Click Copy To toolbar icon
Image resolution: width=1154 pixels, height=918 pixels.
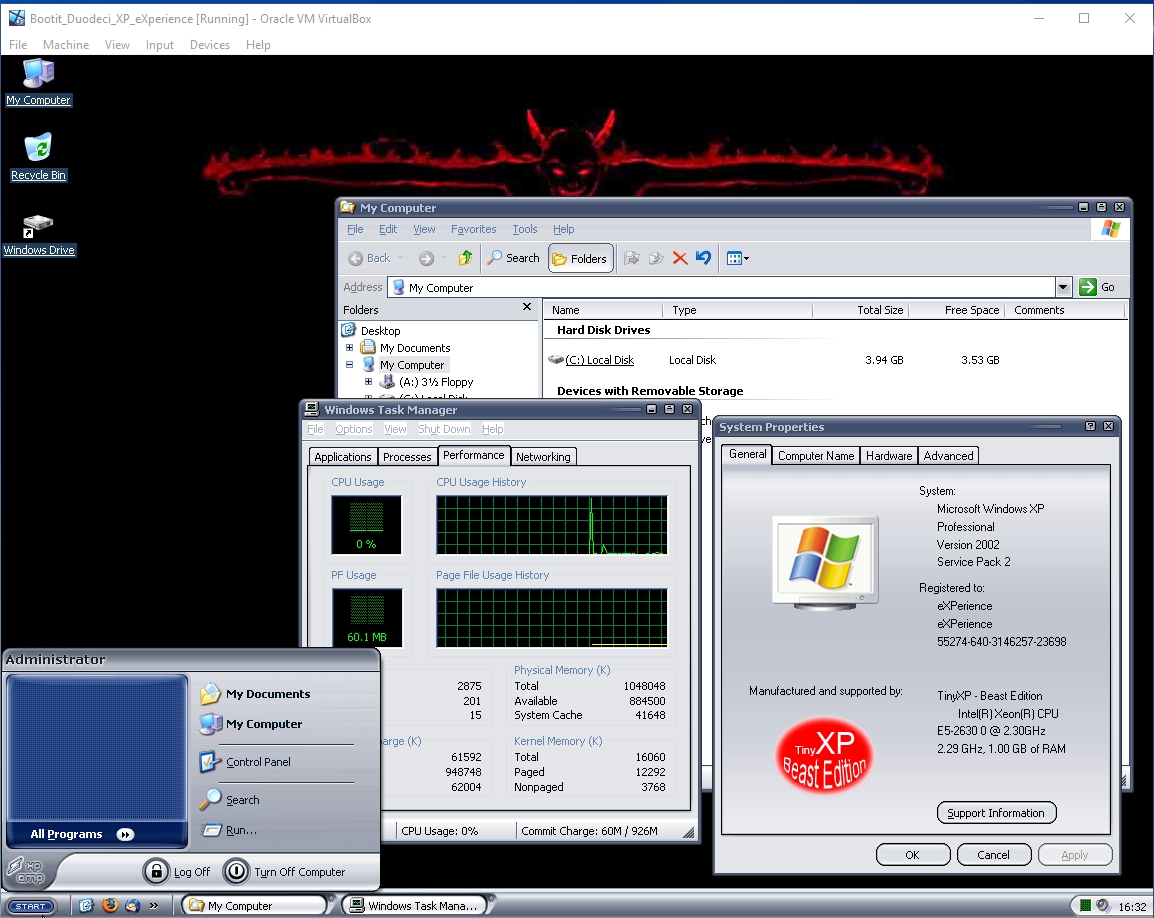click(656, 258)
